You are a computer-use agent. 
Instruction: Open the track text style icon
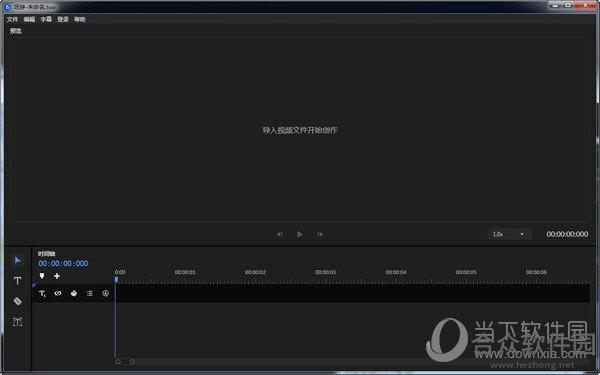point(42,293)
